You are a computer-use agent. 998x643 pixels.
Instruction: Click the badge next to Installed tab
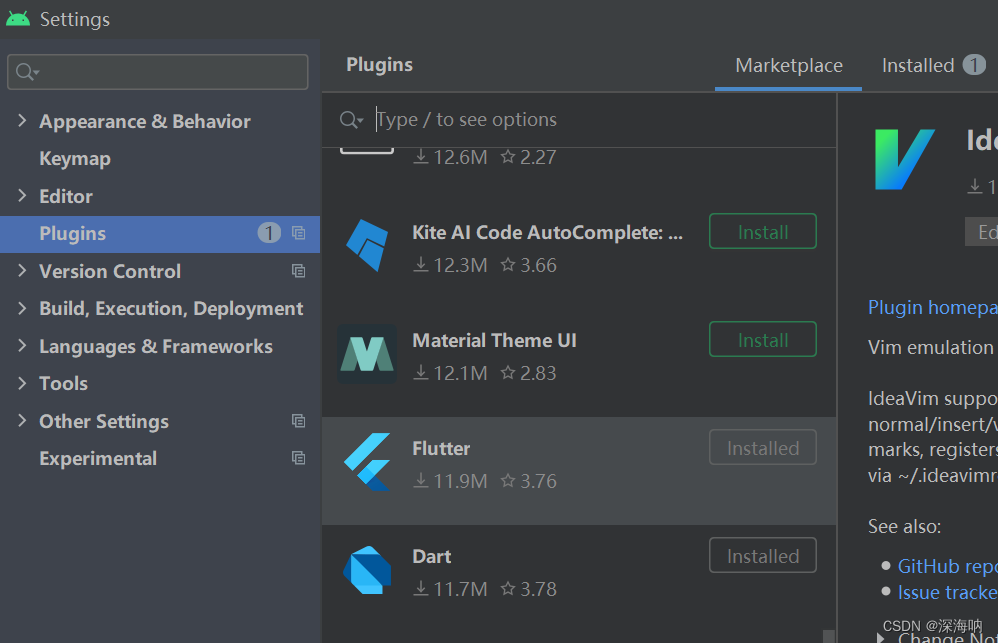[974, 65]
